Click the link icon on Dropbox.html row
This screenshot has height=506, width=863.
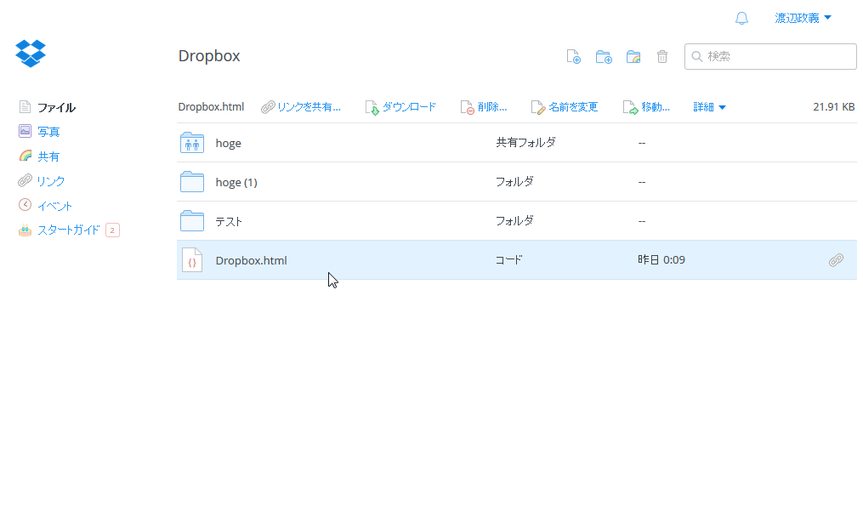click(836, 260)
